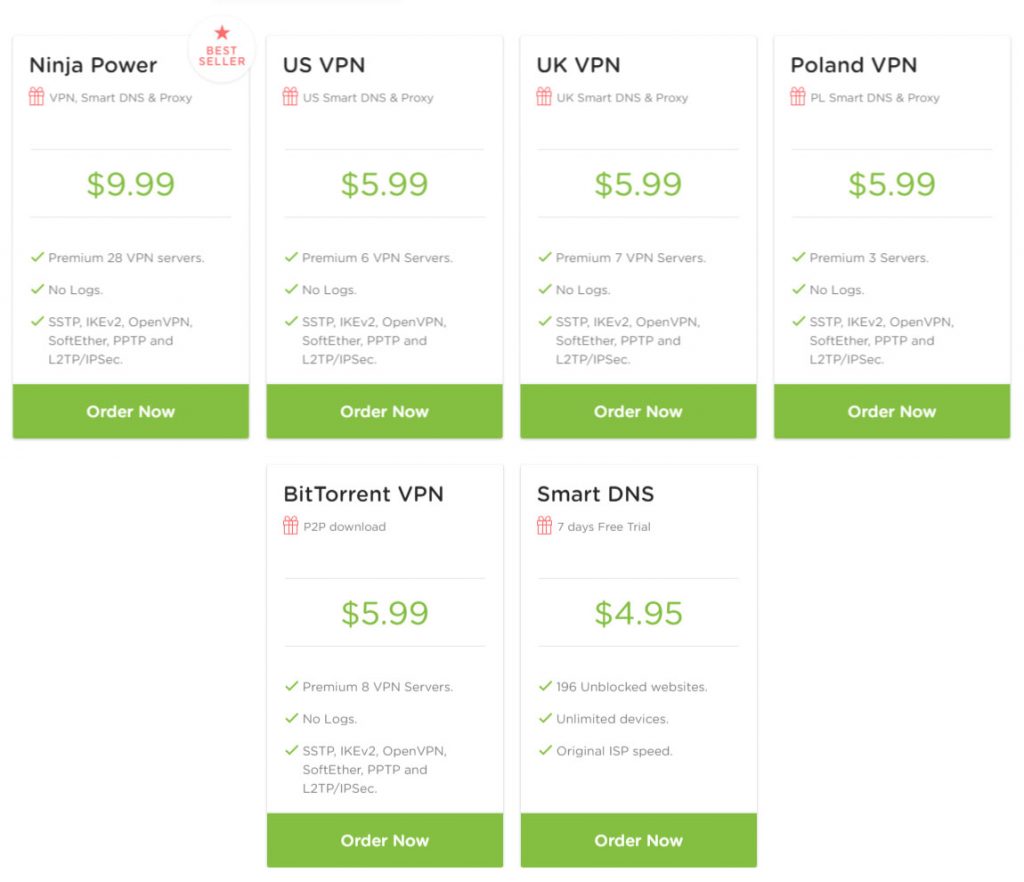Click checkmark next to Unlimited devices

[545, 717]
